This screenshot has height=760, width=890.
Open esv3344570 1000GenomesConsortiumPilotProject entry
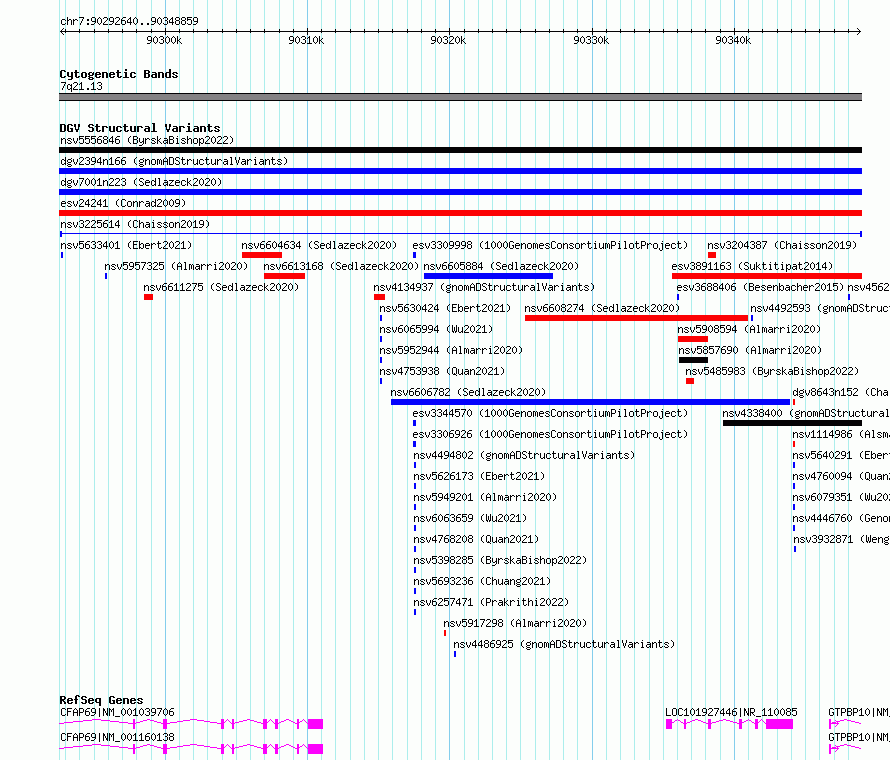[x=550, y=413]
